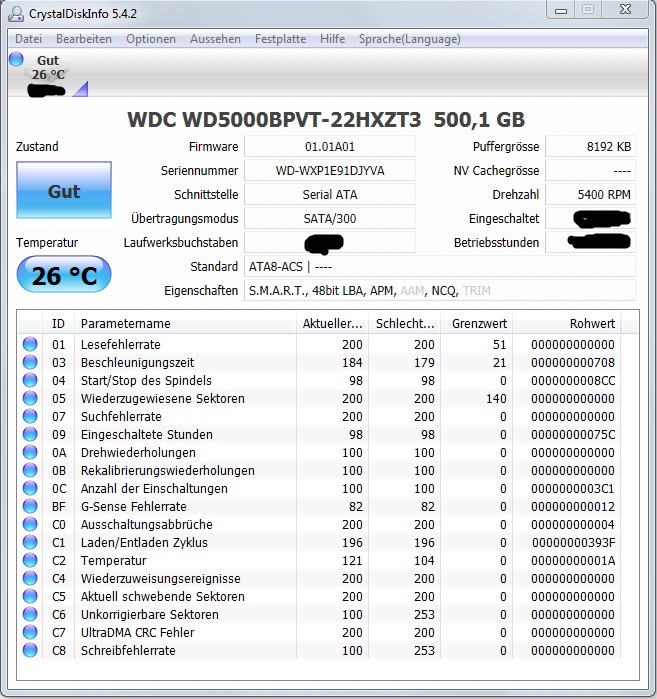Click status orb for Laden/Entladen Zyklus

click(x=30, y=542)
